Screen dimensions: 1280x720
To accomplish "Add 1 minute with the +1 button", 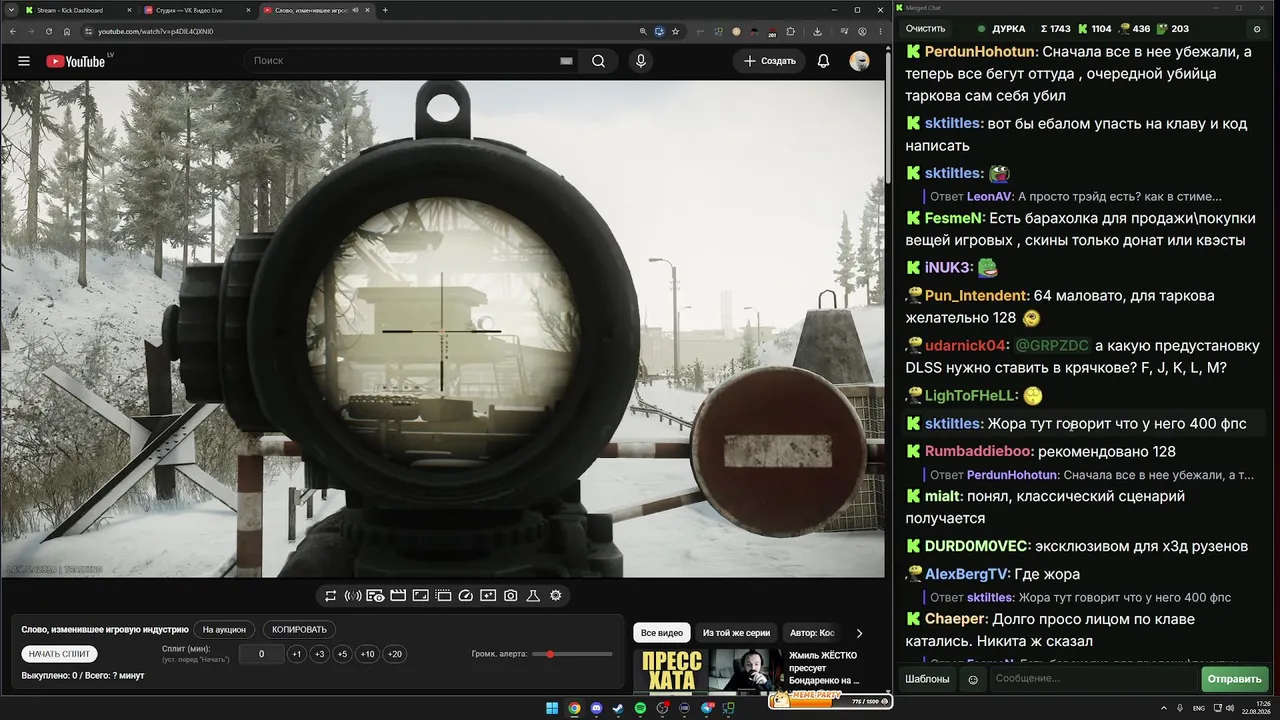I will [296, 654].
